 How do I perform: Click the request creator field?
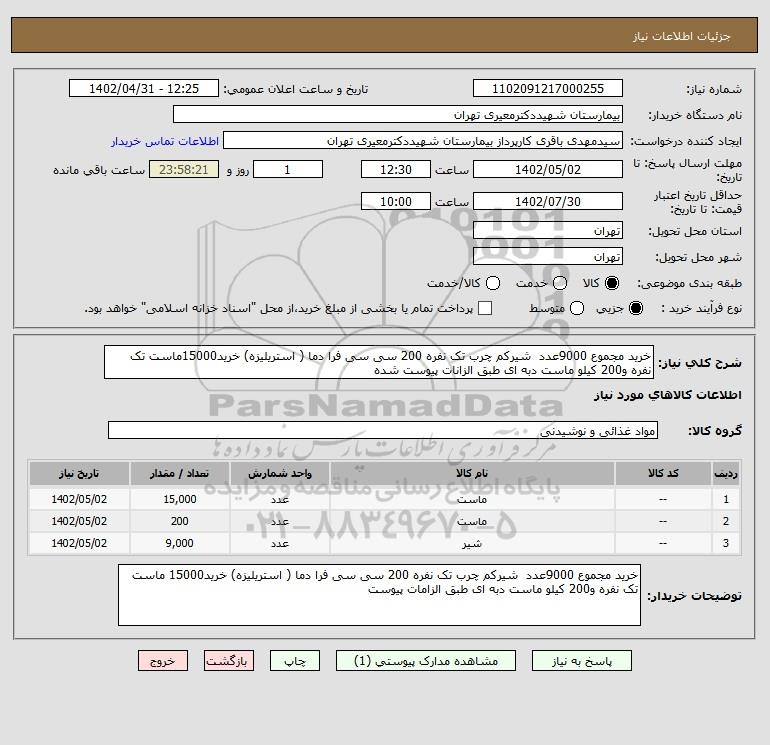pyautogui.click(x=423, y=141)
